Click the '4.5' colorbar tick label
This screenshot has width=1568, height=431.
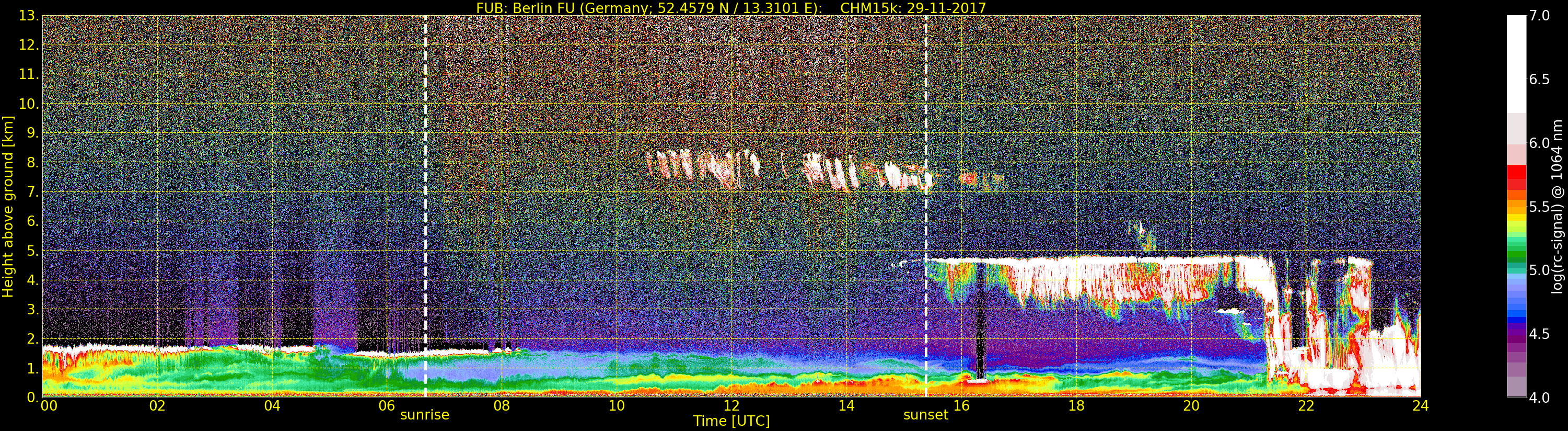point(1539,334)
